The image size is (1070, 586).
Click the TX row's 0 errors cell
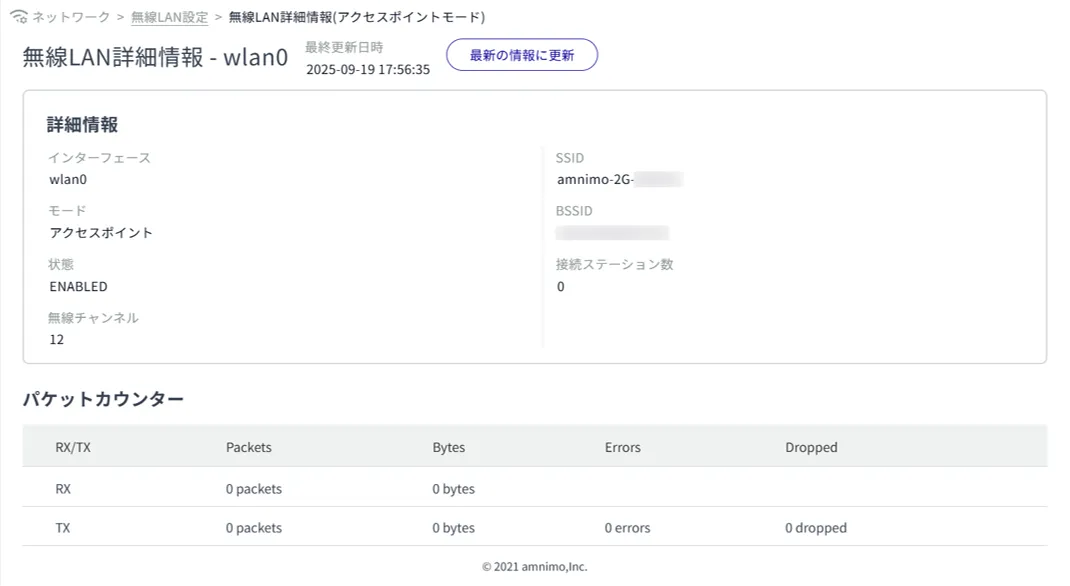(x=627, y=527)
